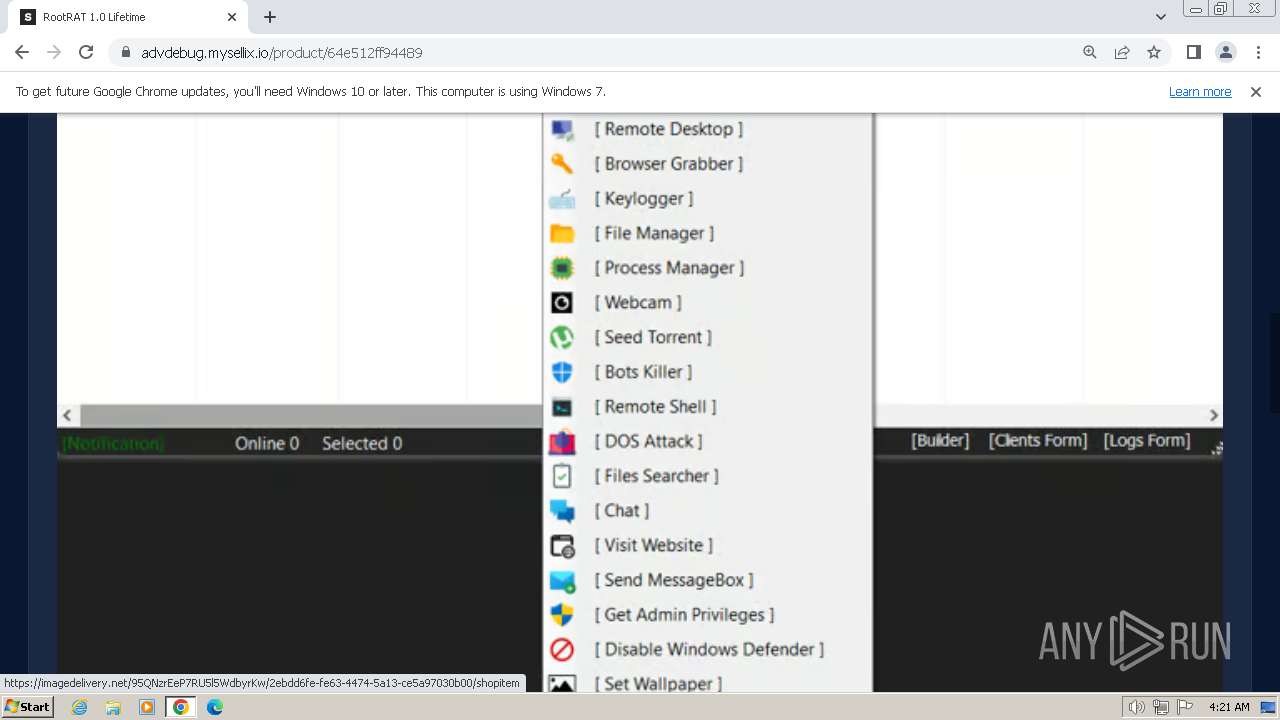Focus the address bar URL field
The image size is (1280, 720).
600,53
